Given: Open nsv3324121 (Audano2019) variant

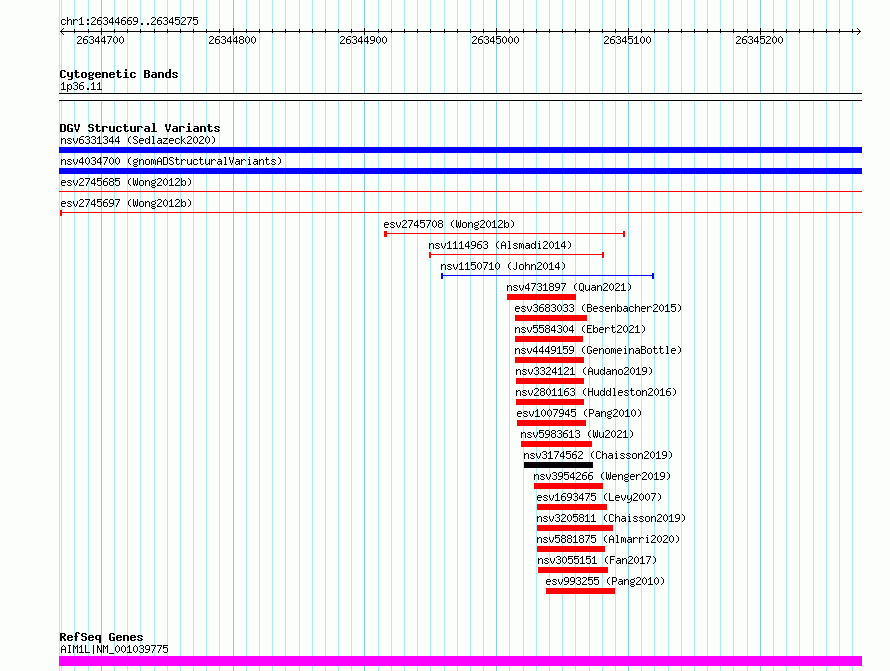Looking at the screenshot, I should (x=584, y=371).
